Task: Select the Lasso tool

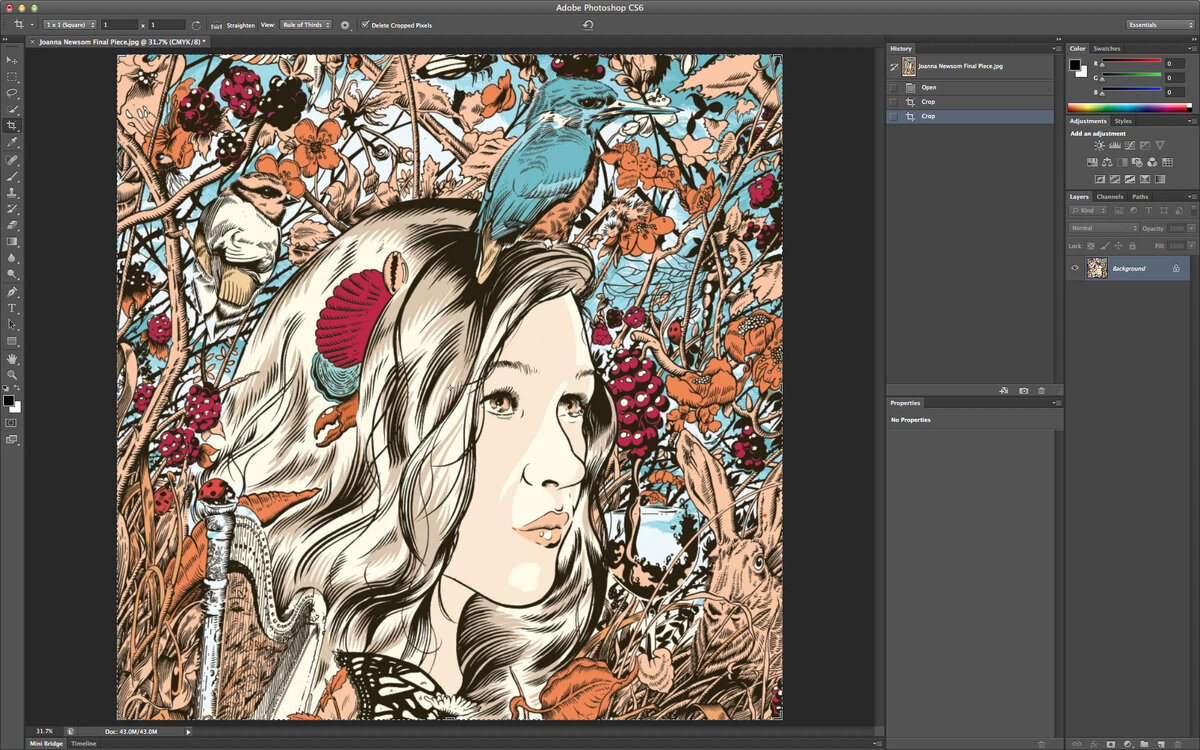Action: [x=12, y=92]
